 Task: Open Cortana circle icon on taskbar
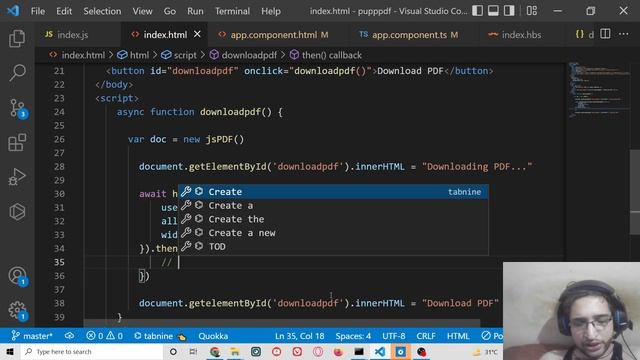point(173,351)
